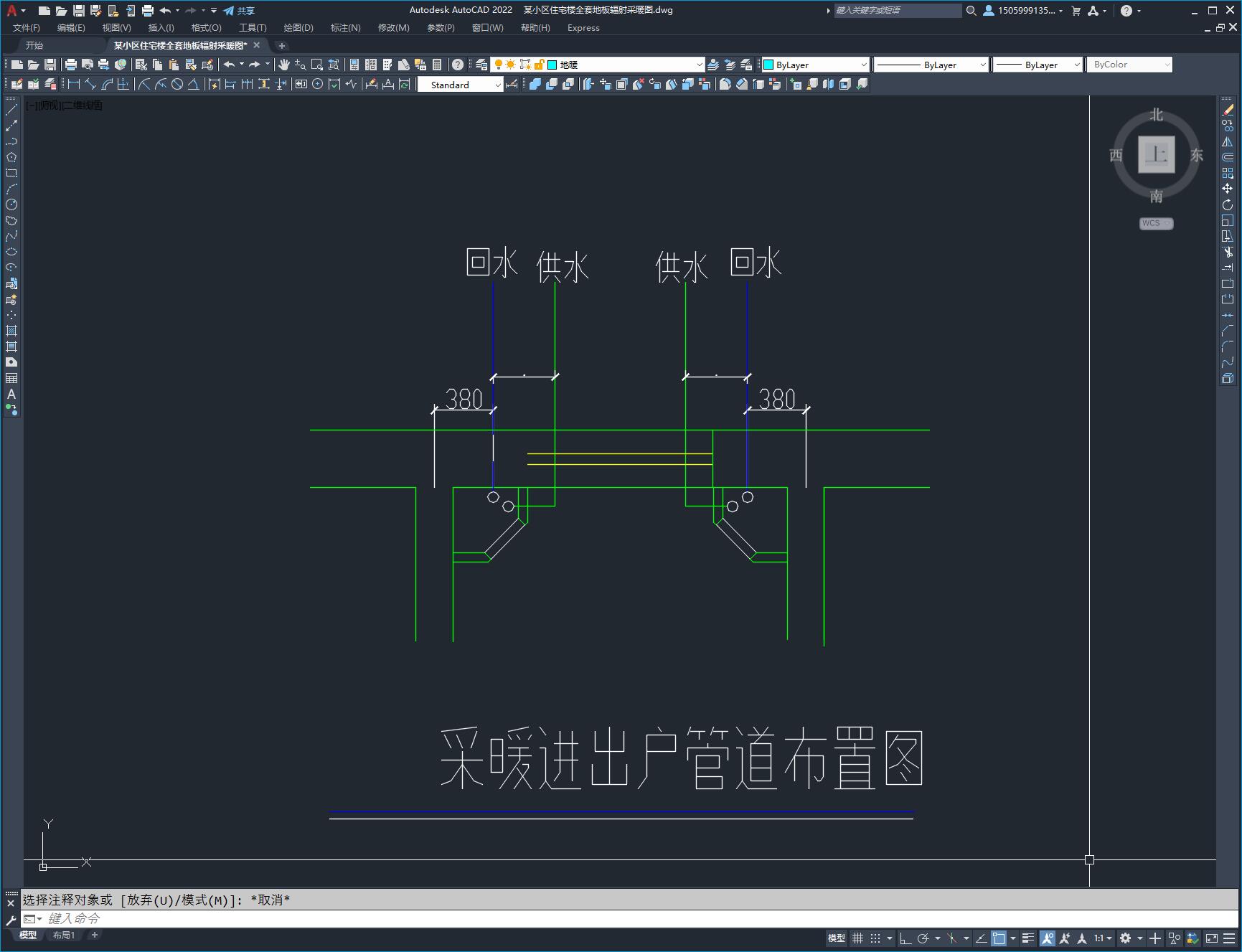Activate the Move tool
The height and width of the screenshot is (952, 1242).
click(1228, 189)
